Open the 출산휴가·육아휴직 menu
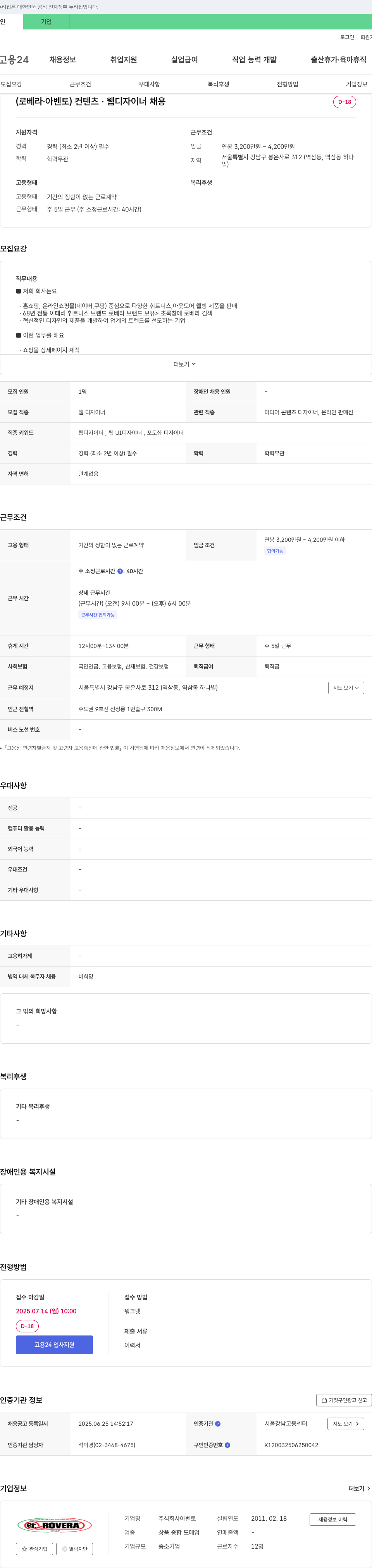 click(x=339, y=60)
